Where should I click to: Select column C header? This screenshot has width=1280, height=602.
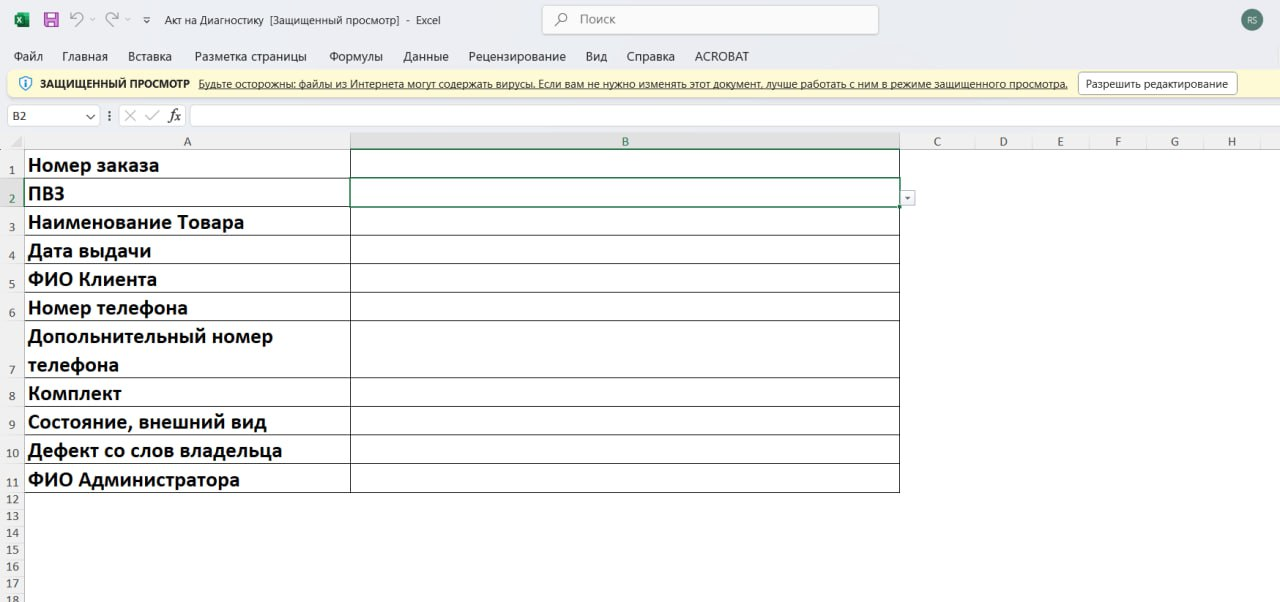pyautogui.click(x=937, y=141)
